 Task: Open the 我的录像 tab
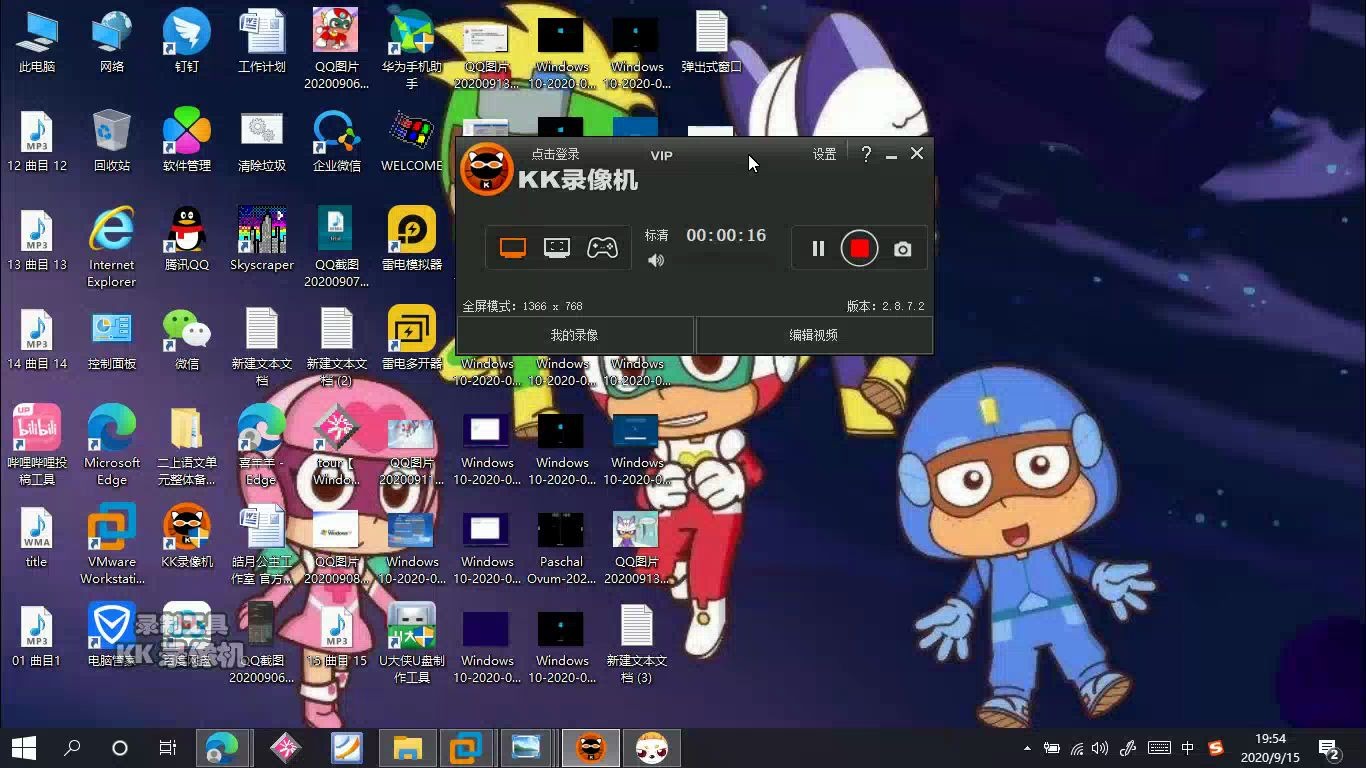[x=575, y=335]
